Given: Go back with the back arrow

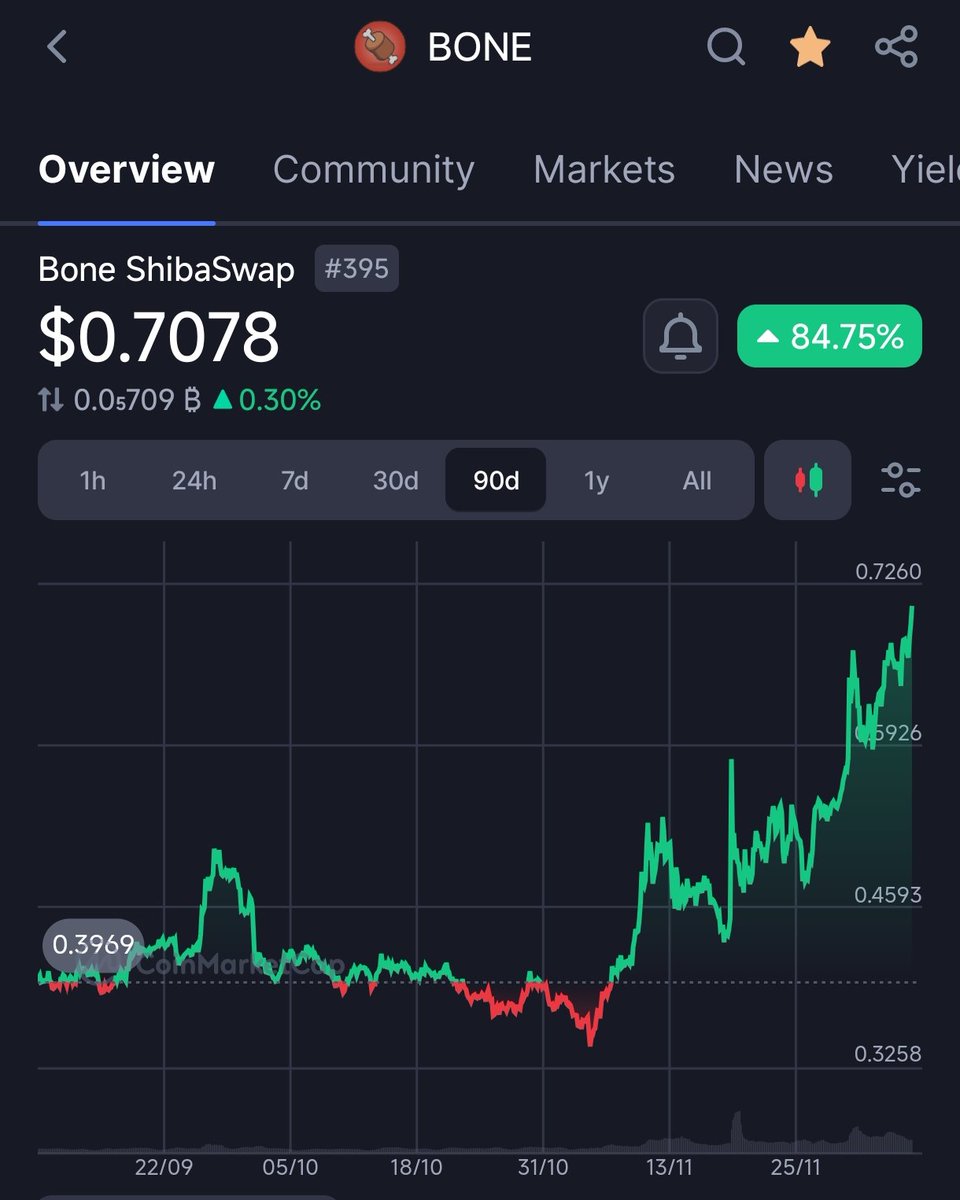Looking at the screenshot, I should 57,46.
